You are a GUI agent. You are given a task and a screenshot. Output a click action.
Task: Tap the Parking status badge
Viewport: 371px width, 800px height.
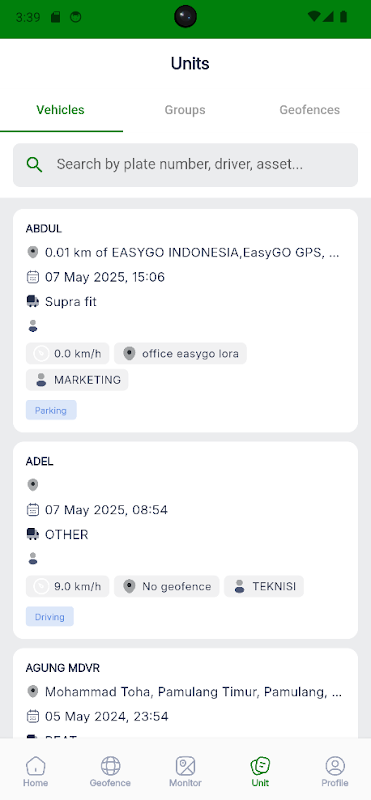point(51,410)
